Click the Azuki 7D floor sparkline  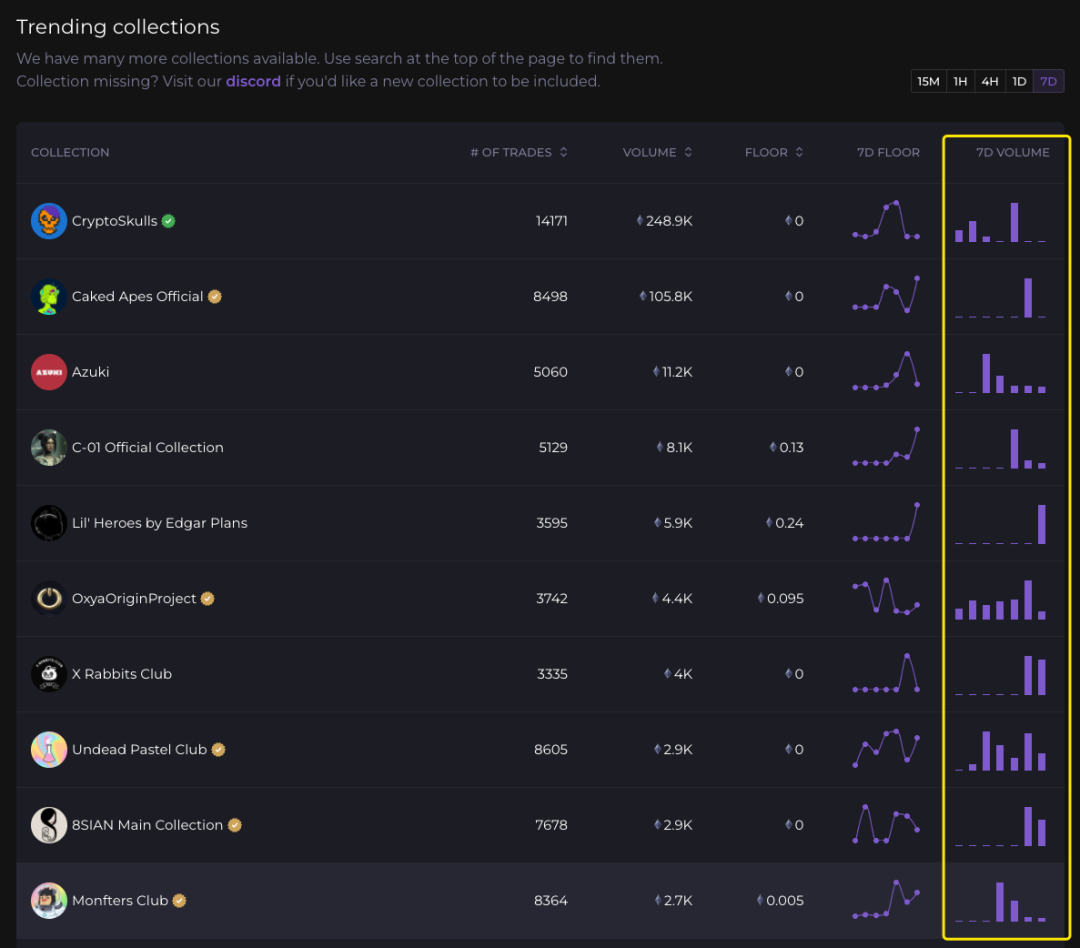[886, 371]
